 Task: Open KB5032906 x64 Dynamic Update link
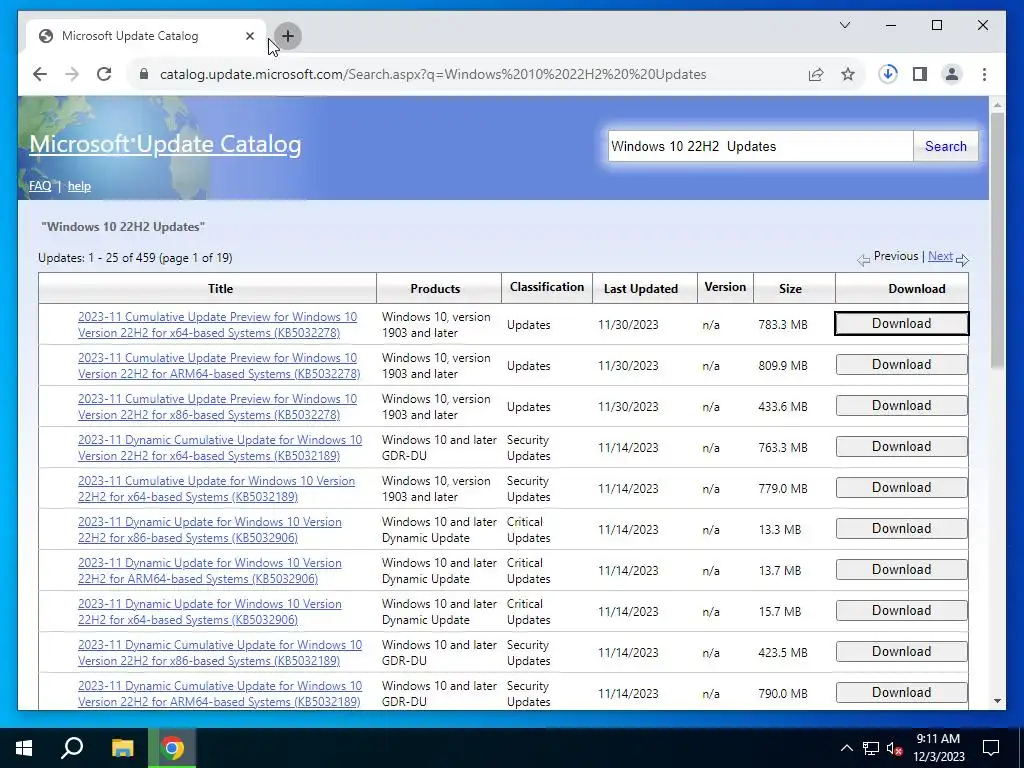210,612
